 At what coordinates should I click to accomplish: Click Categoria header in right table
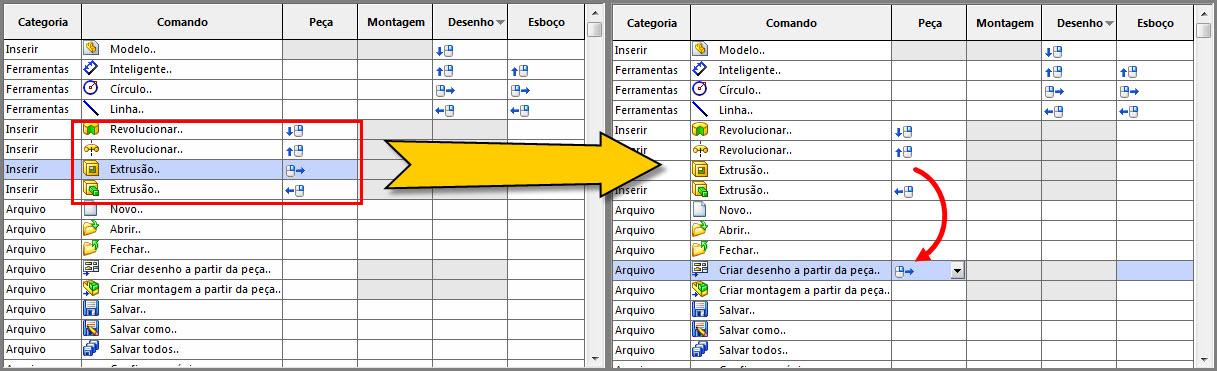651,22
